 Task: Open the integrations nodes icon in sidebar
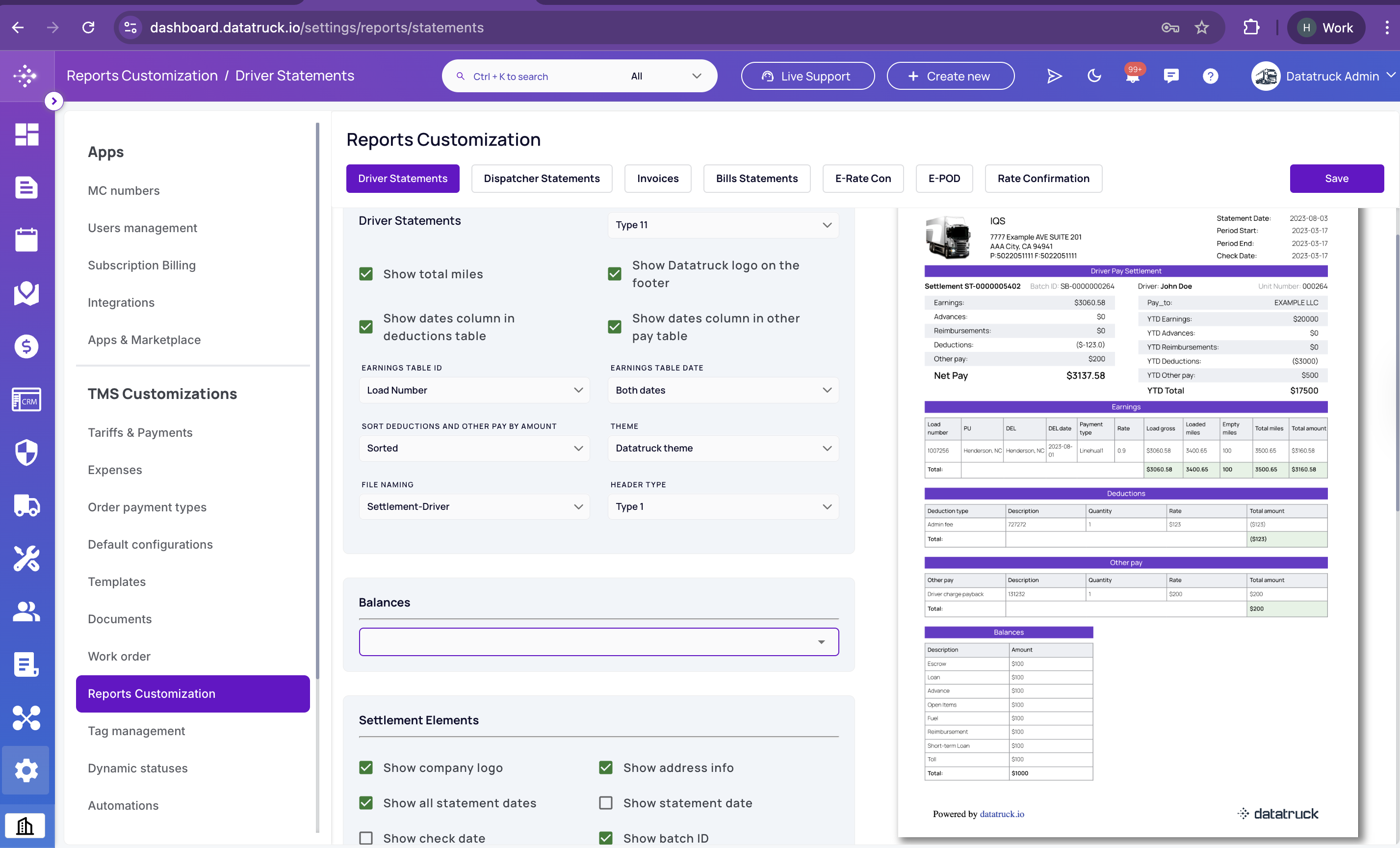click(26, 718)
